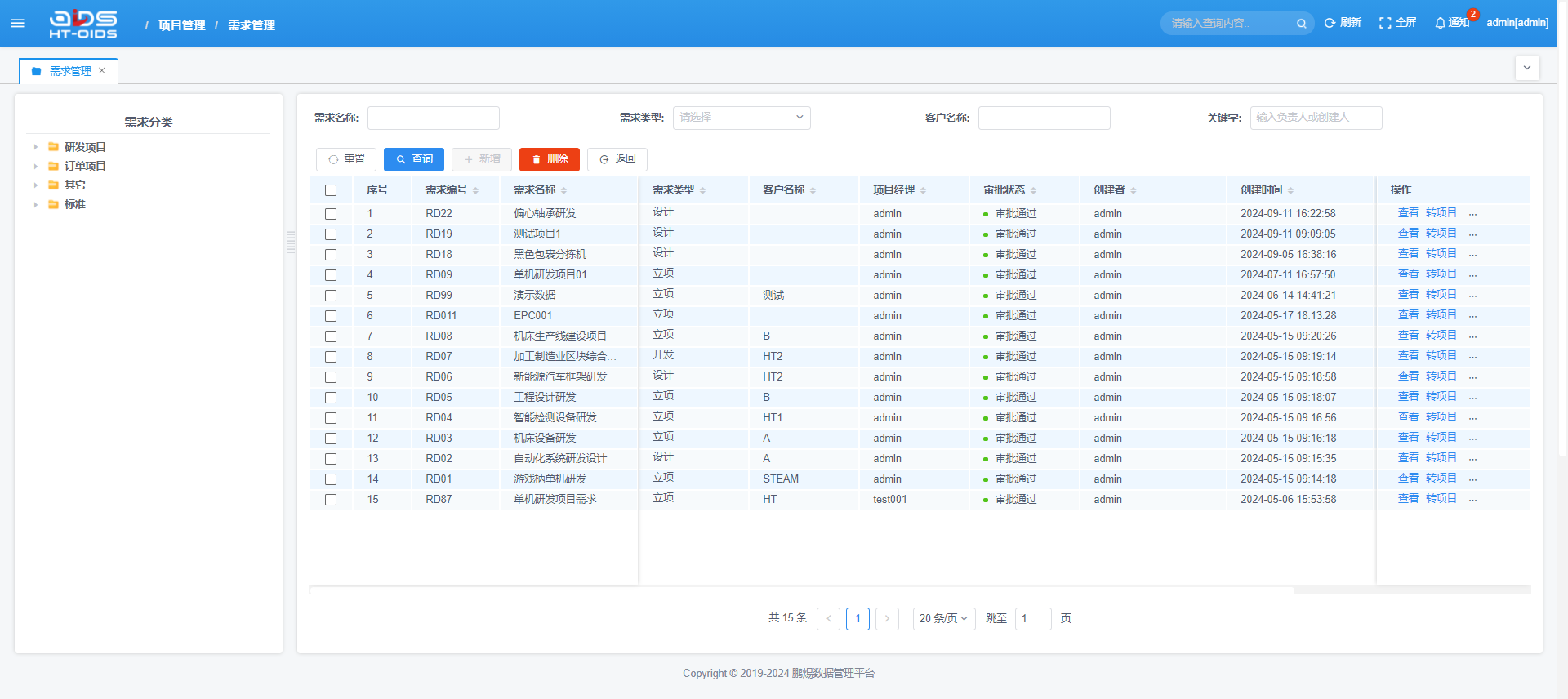This screenshot has width=1568, height=699.
Task: Toggle the select-all checkbox in table header
Action: pyautogui.click(x=331, y=190)
